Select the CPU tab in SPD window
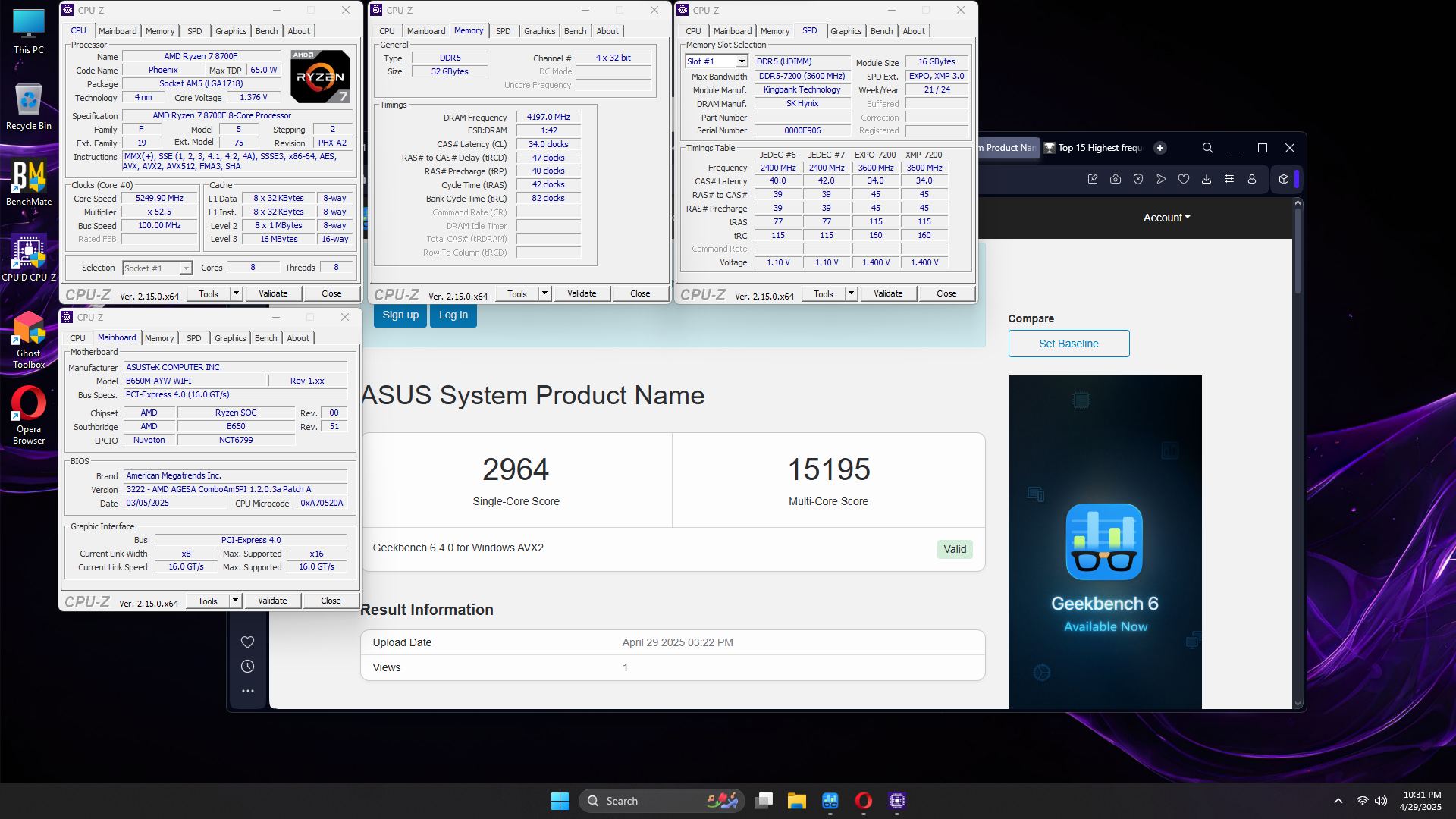The image size is (1456, 819). pyautogui.click(x=693, y=31)
